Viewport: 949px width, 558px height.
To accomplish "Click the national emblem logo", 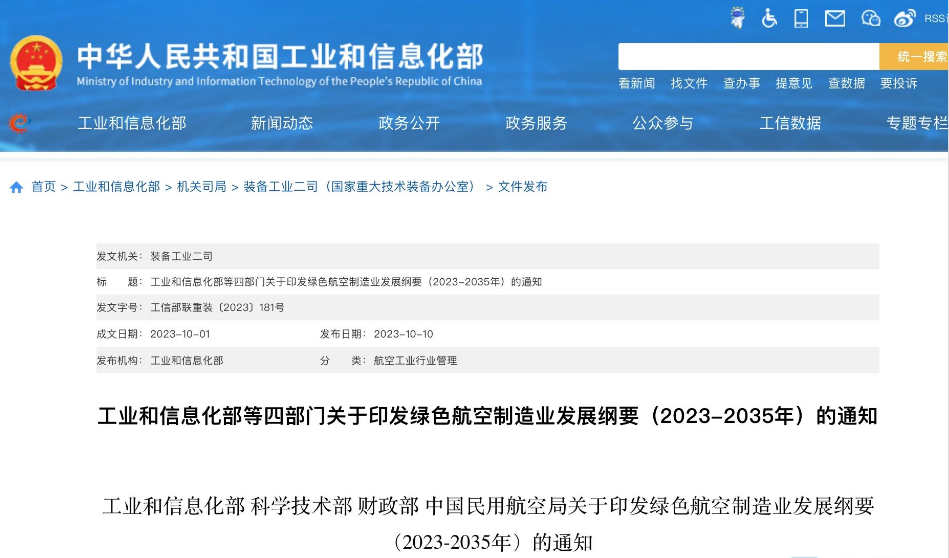I will click(36, 64).
